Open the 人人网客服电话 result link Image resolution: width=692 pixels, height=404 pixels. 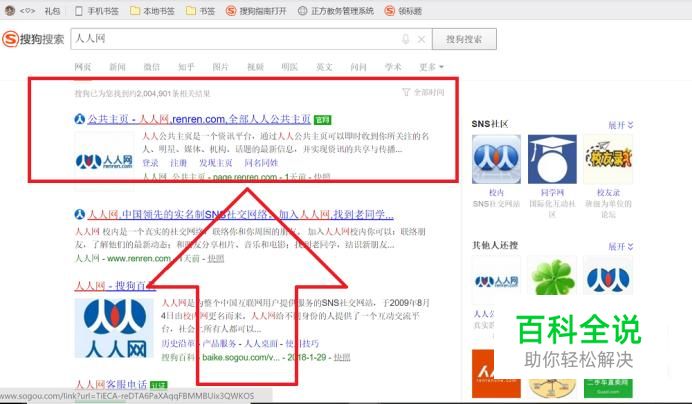[x=111, y=385]
